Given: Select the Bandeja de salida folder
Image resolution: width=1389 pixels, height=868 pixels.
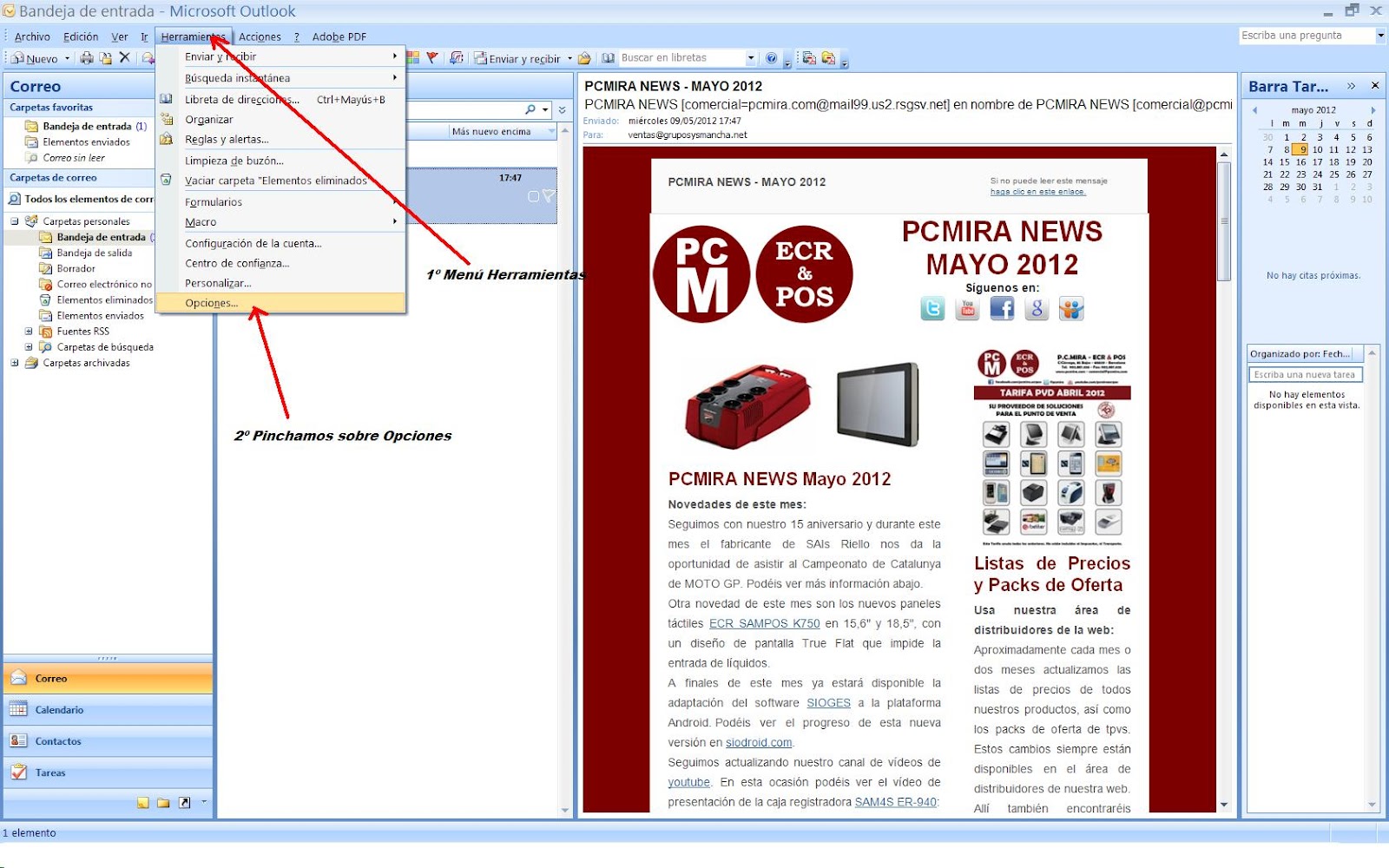Looking at the screenshot, I should pyautogui.click(x=95, y=253).
